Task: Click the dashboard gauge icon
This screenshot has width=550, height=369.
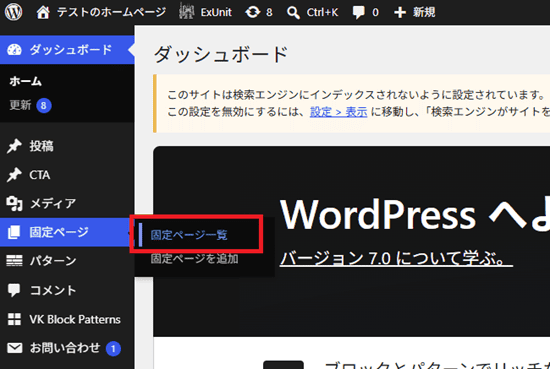Action: pyautogui.click(x=14, y=49)
